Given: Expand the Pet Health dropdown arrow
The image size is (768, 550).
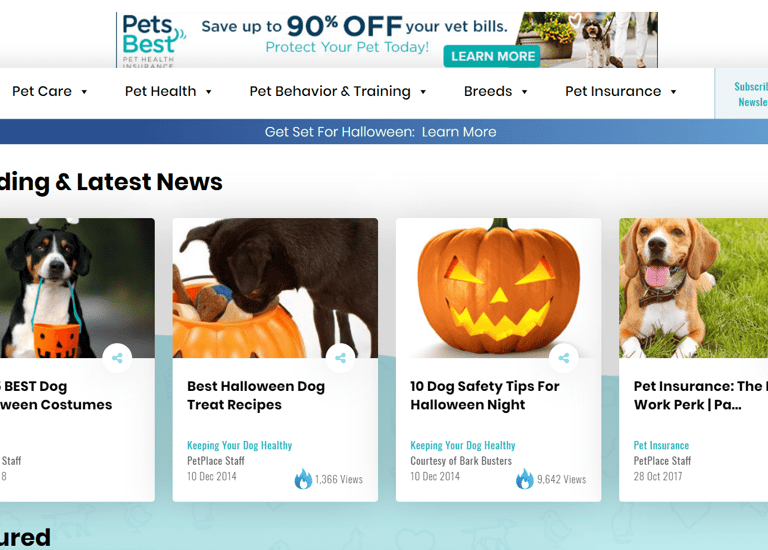Looking at the screenshot, I should 208,92.
